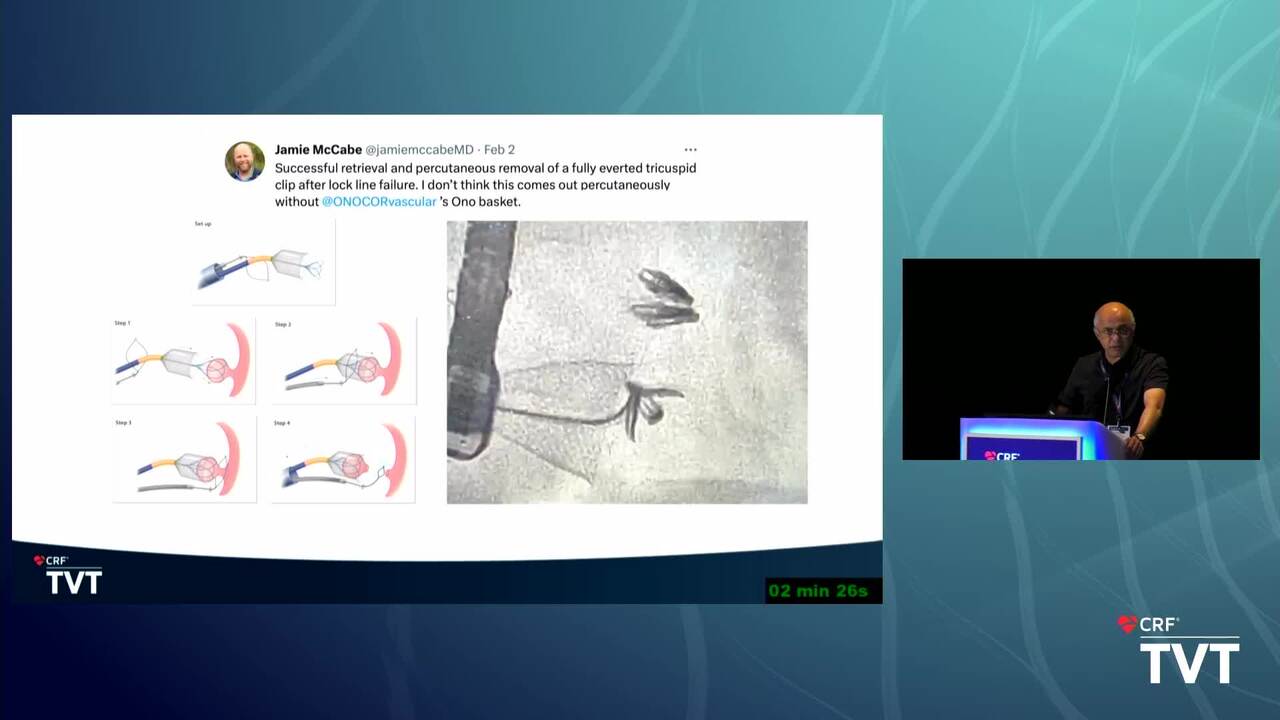Open the tweet's three-dot more menu
This screenshot has height=720, width=1280.
(x=690, y=150)
